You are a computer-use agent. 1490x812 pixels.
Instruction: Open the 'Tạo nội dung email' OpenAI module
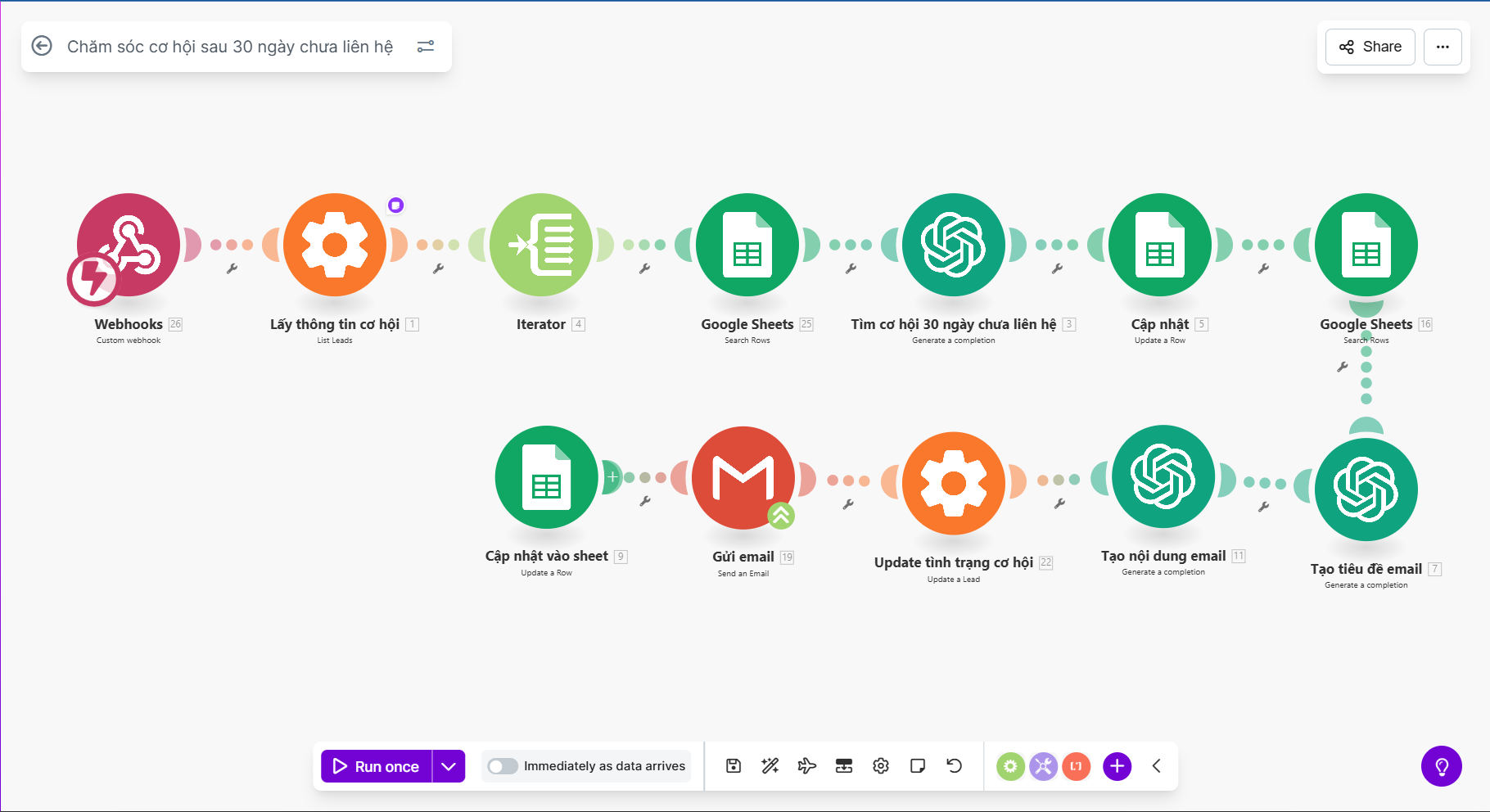tap(1163, 476)
